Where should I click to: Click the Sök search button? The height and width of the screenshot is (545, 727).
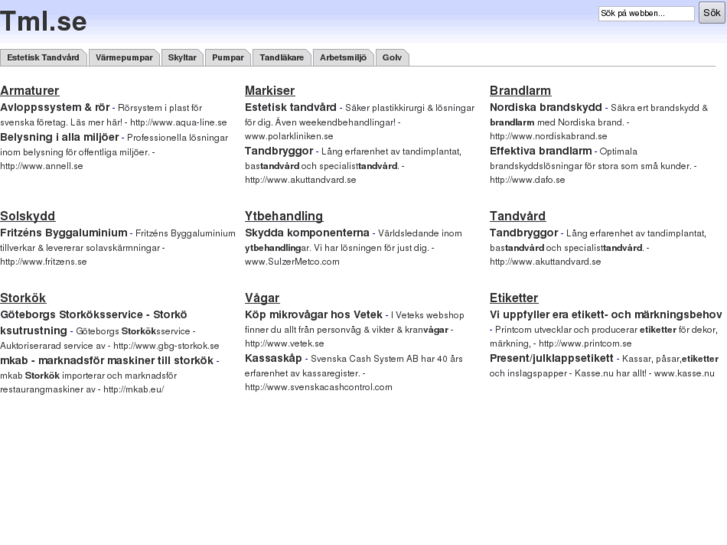click(x=712, y=13)
